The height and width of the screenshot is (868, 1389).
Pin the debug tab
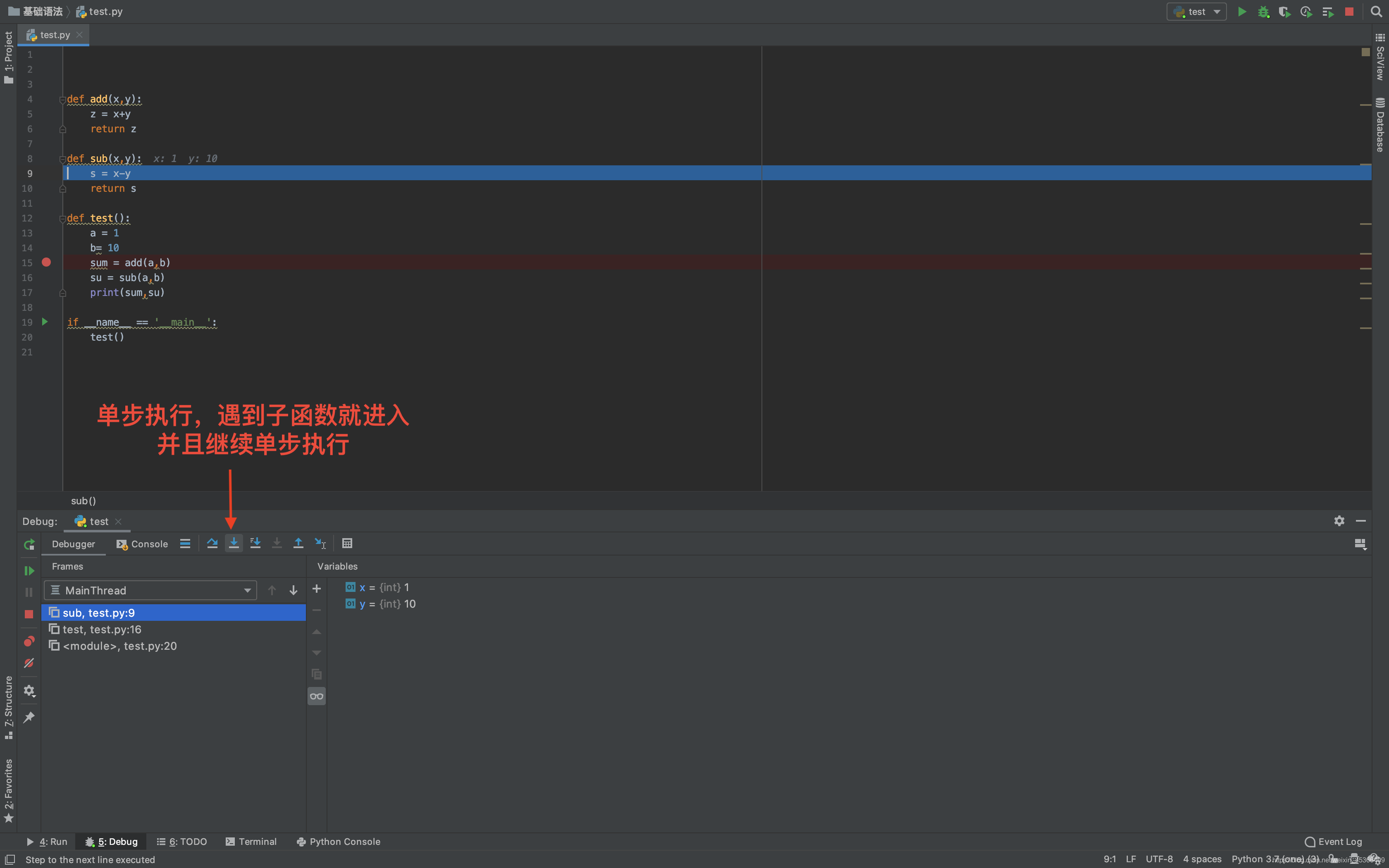(29, 718)
